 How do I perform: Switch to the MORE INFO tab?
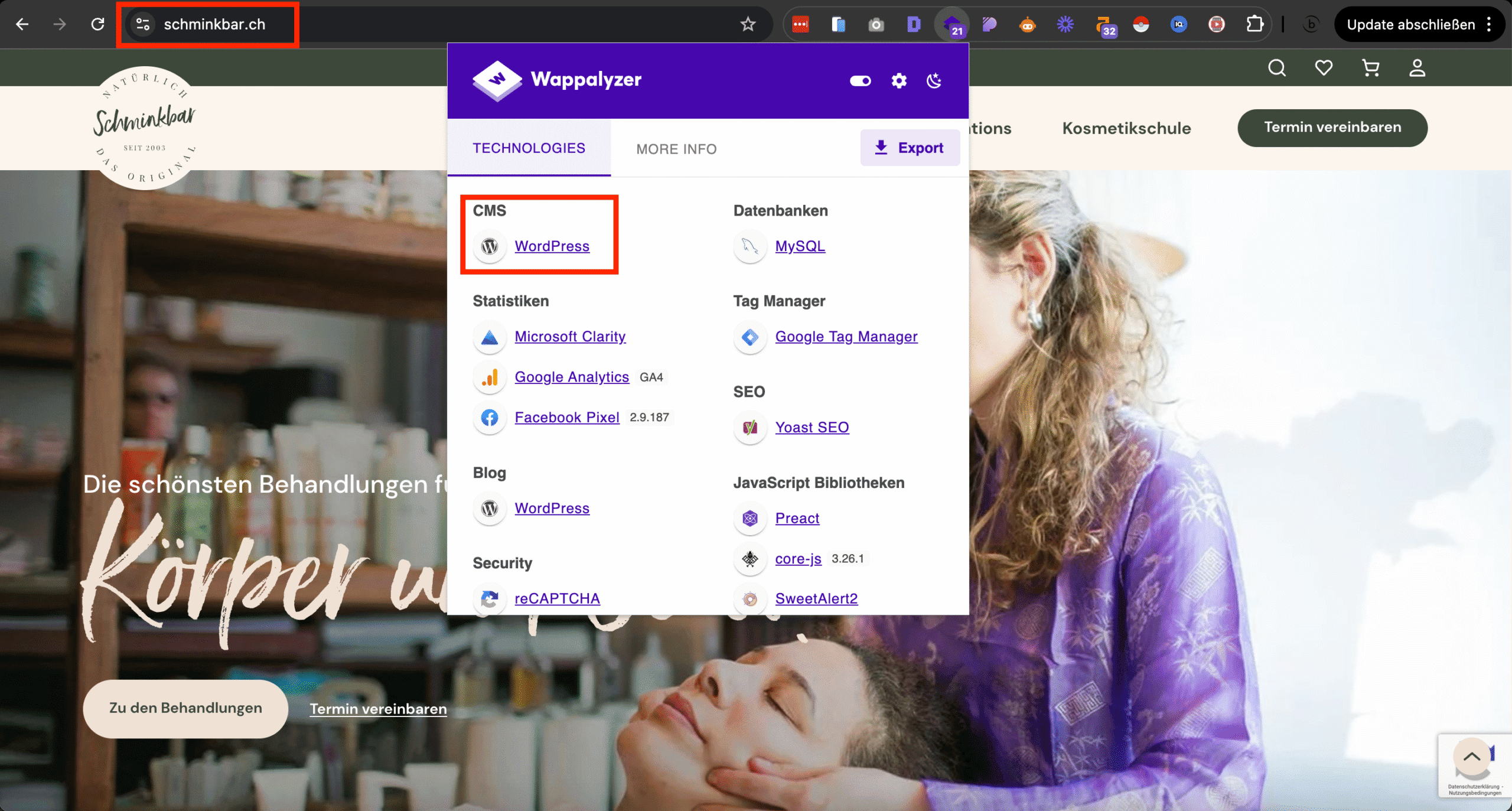pyautogui.click(x=676, y=149)
